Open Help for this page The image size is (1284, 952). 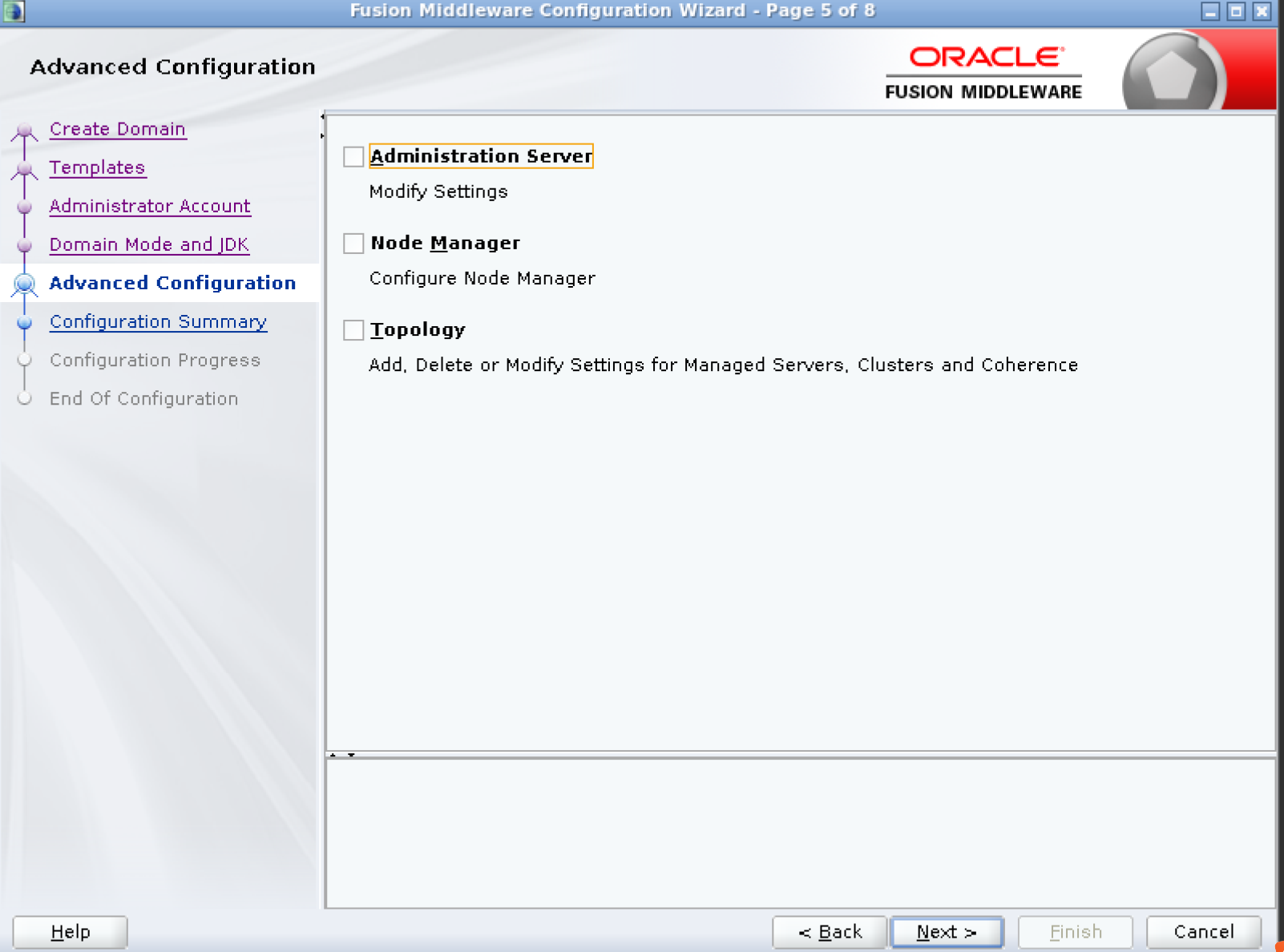70,932
